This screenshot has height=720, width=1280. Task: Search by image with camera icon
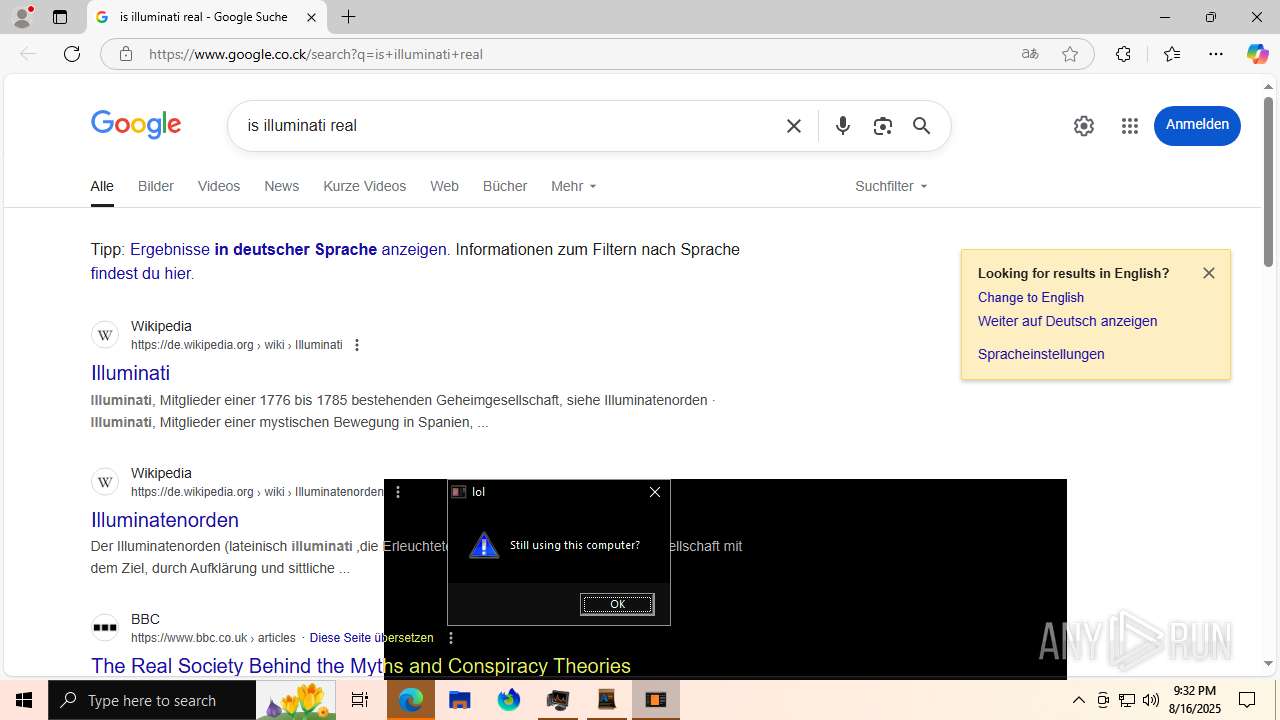pos(882,126)
